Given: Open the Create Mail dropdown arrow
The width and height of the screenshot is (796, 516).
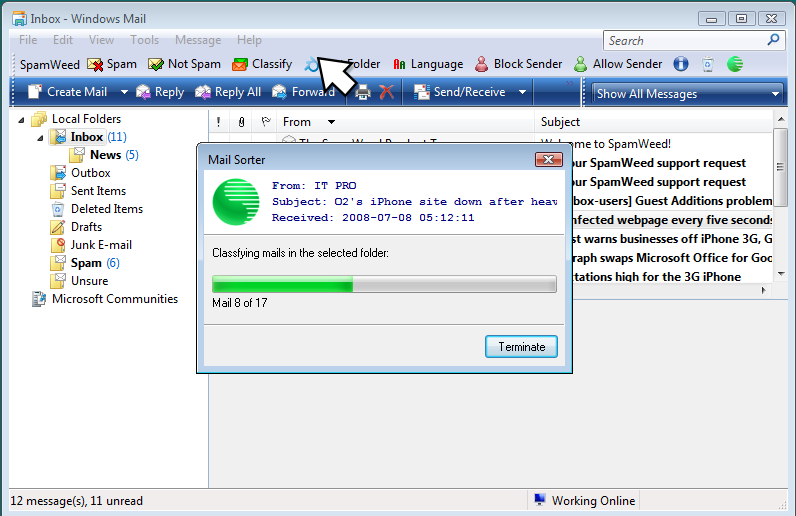Looking at the screenshot, I should tap(124, 92).
